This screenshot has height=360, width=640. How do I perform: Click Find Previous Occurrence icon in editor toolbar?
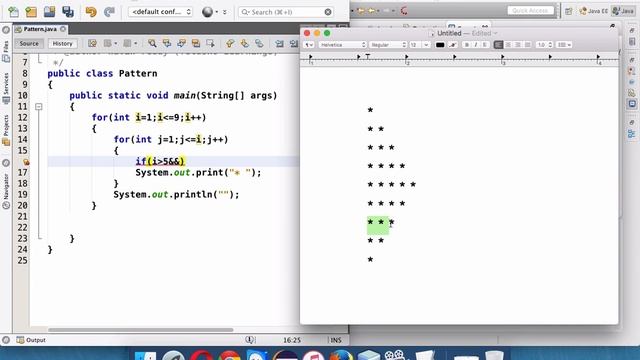coord(167,43)
